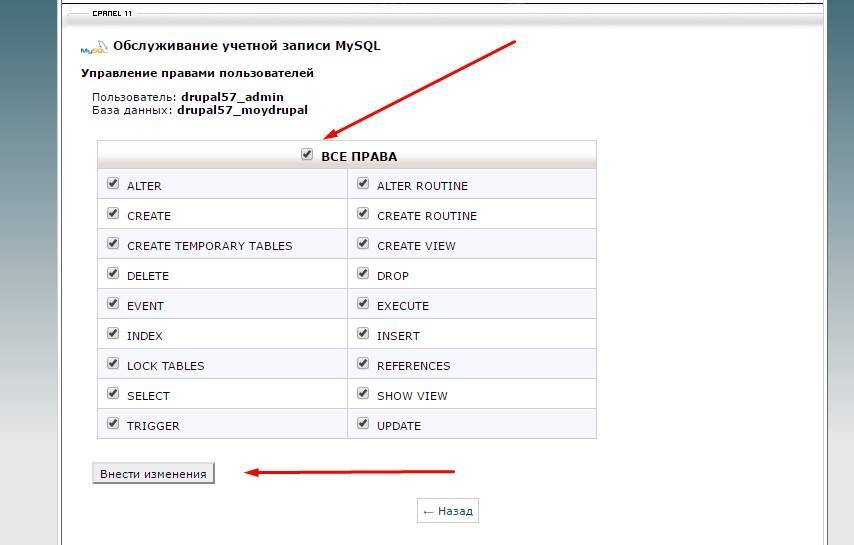Viewport: 854px width, 545px height.
Task: Uncheck the ALTER privilege checkbox
Action: click(113, 183)
